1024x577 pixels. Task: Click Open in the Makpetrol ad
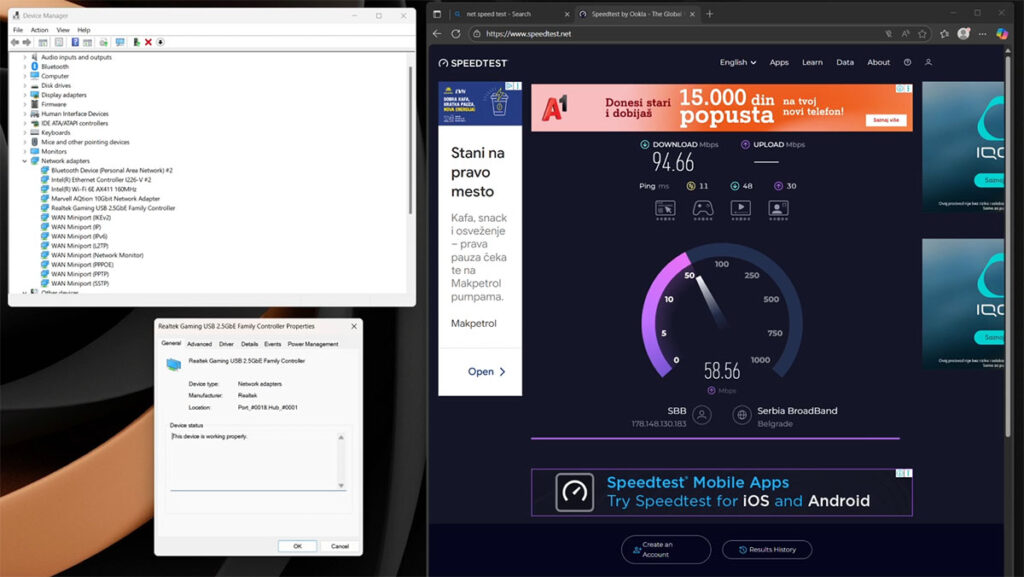(x=486, y=371)
